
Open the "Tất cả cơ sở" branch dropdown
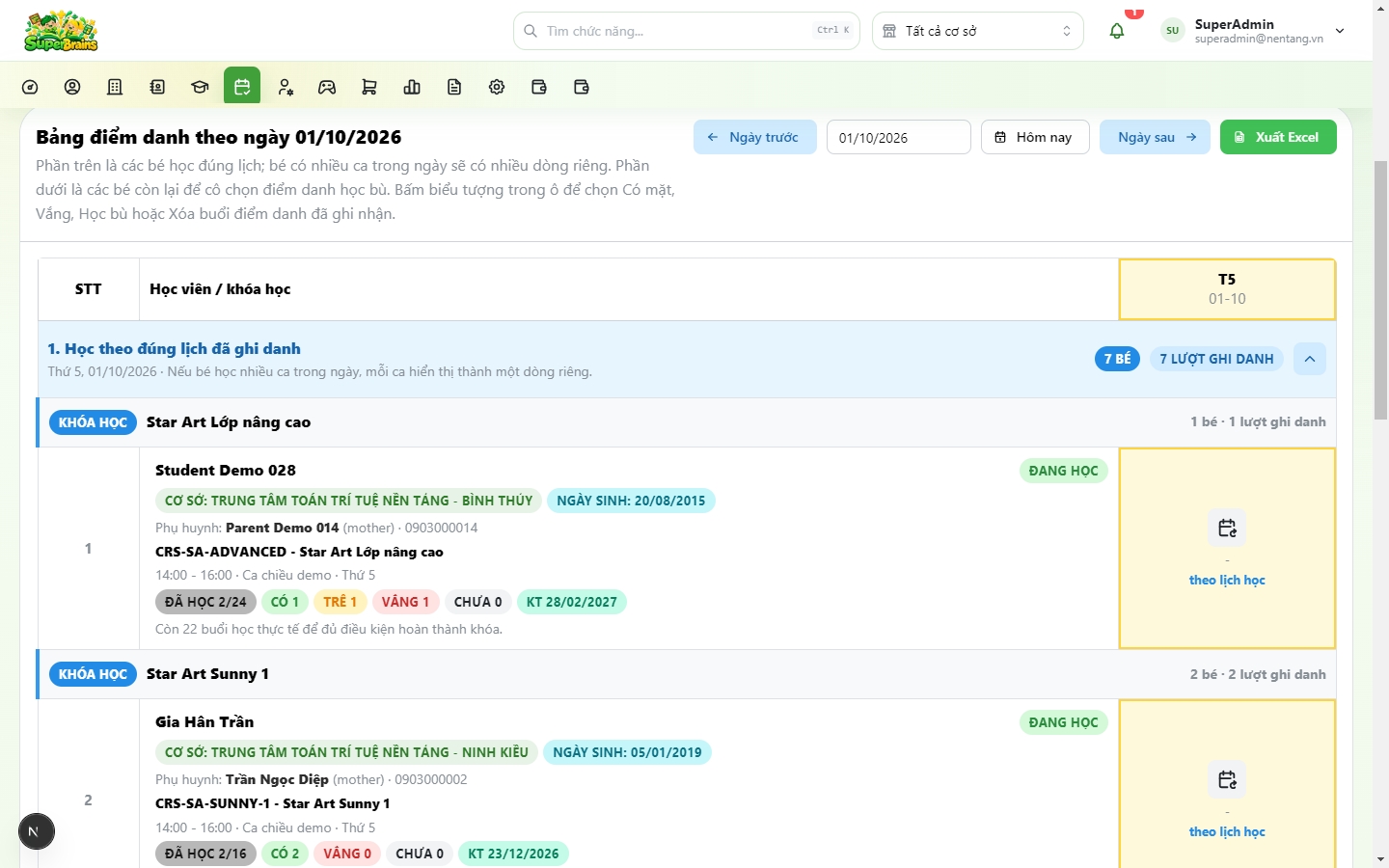pyautogui.click(x=978, y=31)
